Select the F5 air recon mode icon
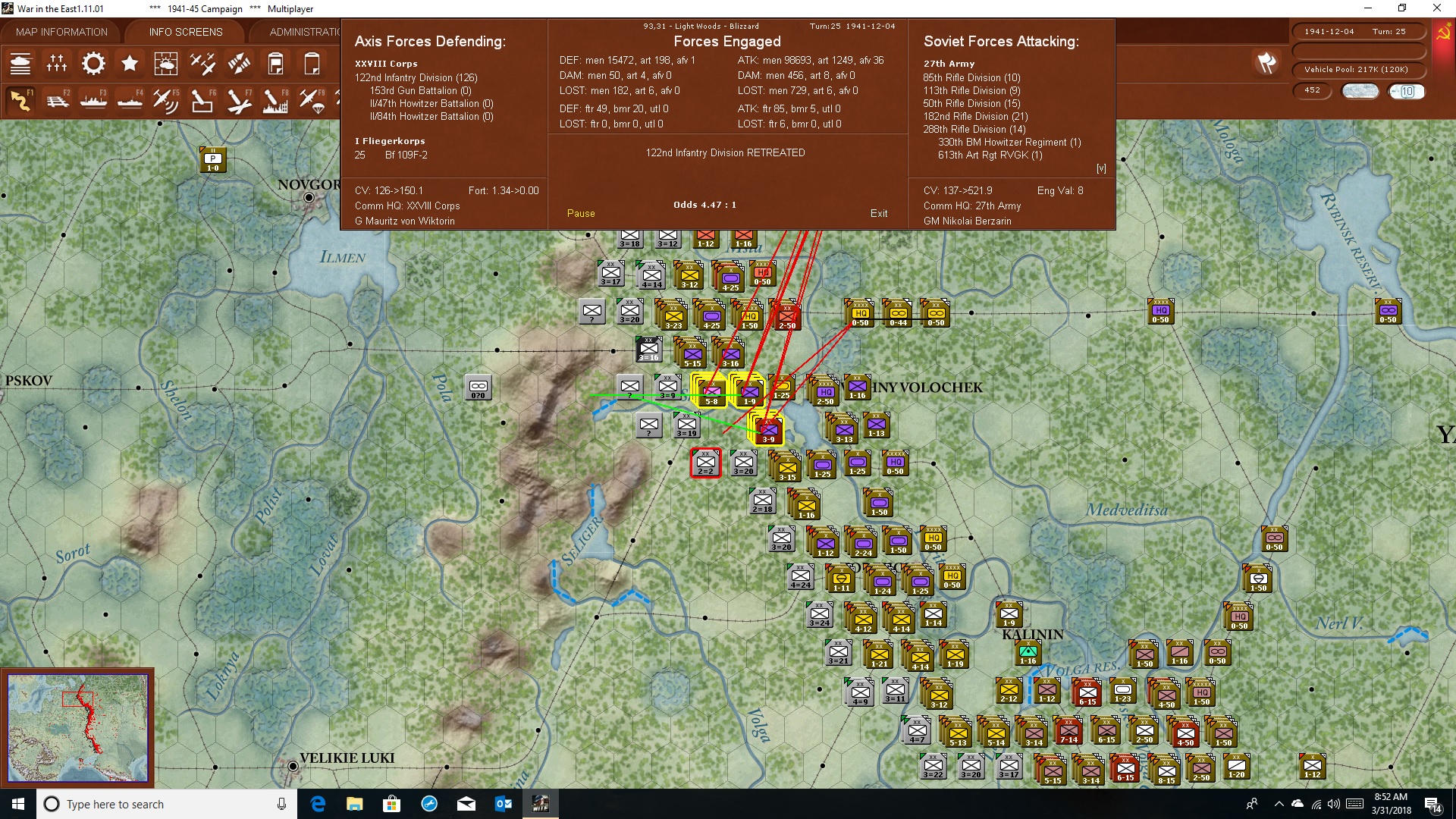The width and height of the screenshot is (1456, 819). (166, 101)
